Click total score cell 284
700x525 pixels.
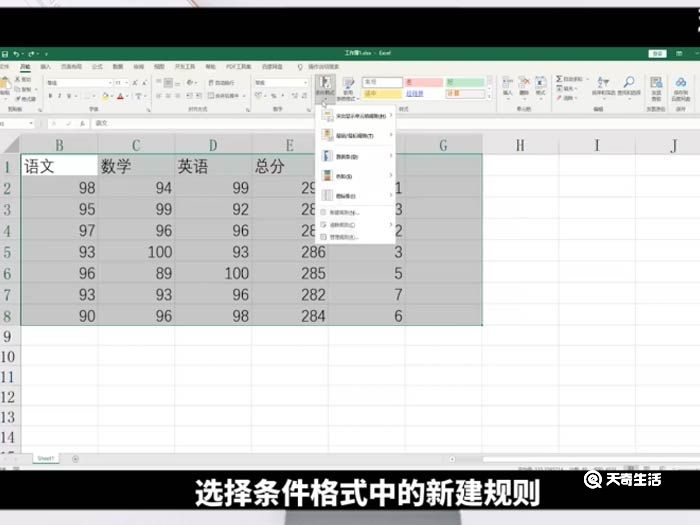[290, 316]
